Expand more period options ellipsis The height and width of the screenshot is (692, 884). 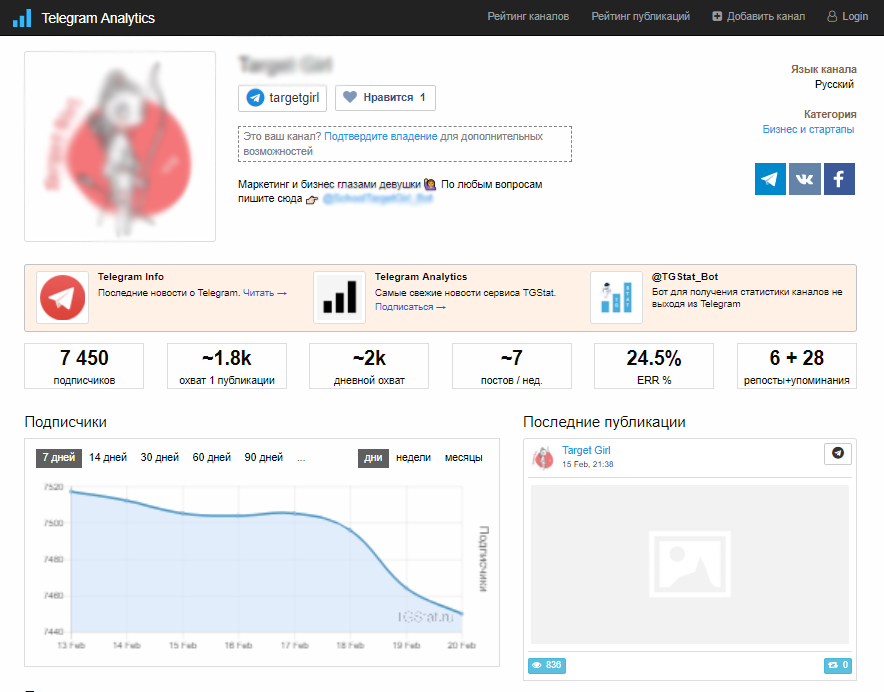301,458
